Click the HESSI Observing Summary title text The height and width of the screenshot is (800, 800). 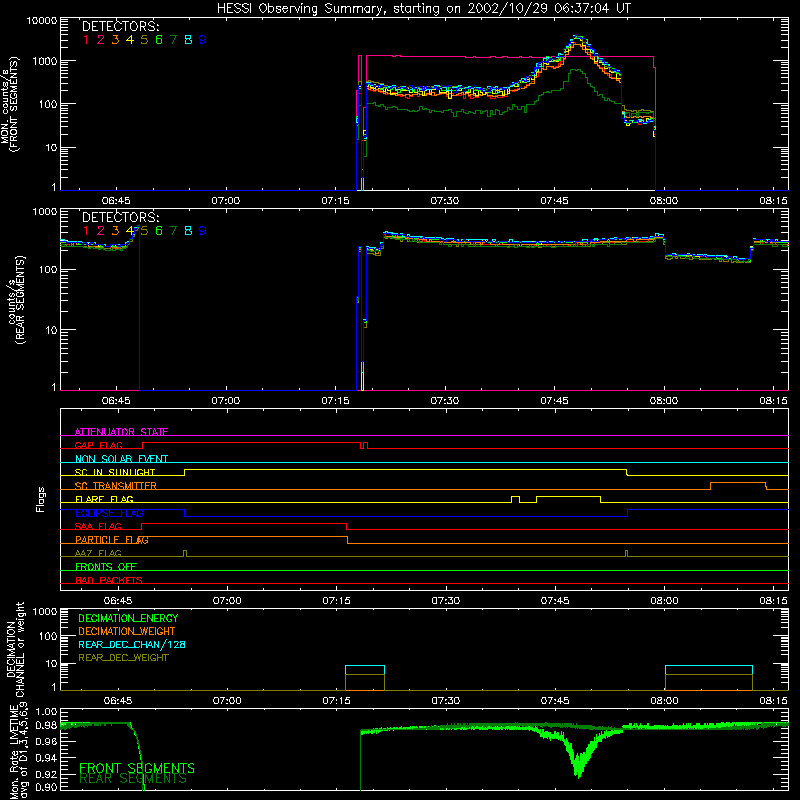(x=423, y=9)
